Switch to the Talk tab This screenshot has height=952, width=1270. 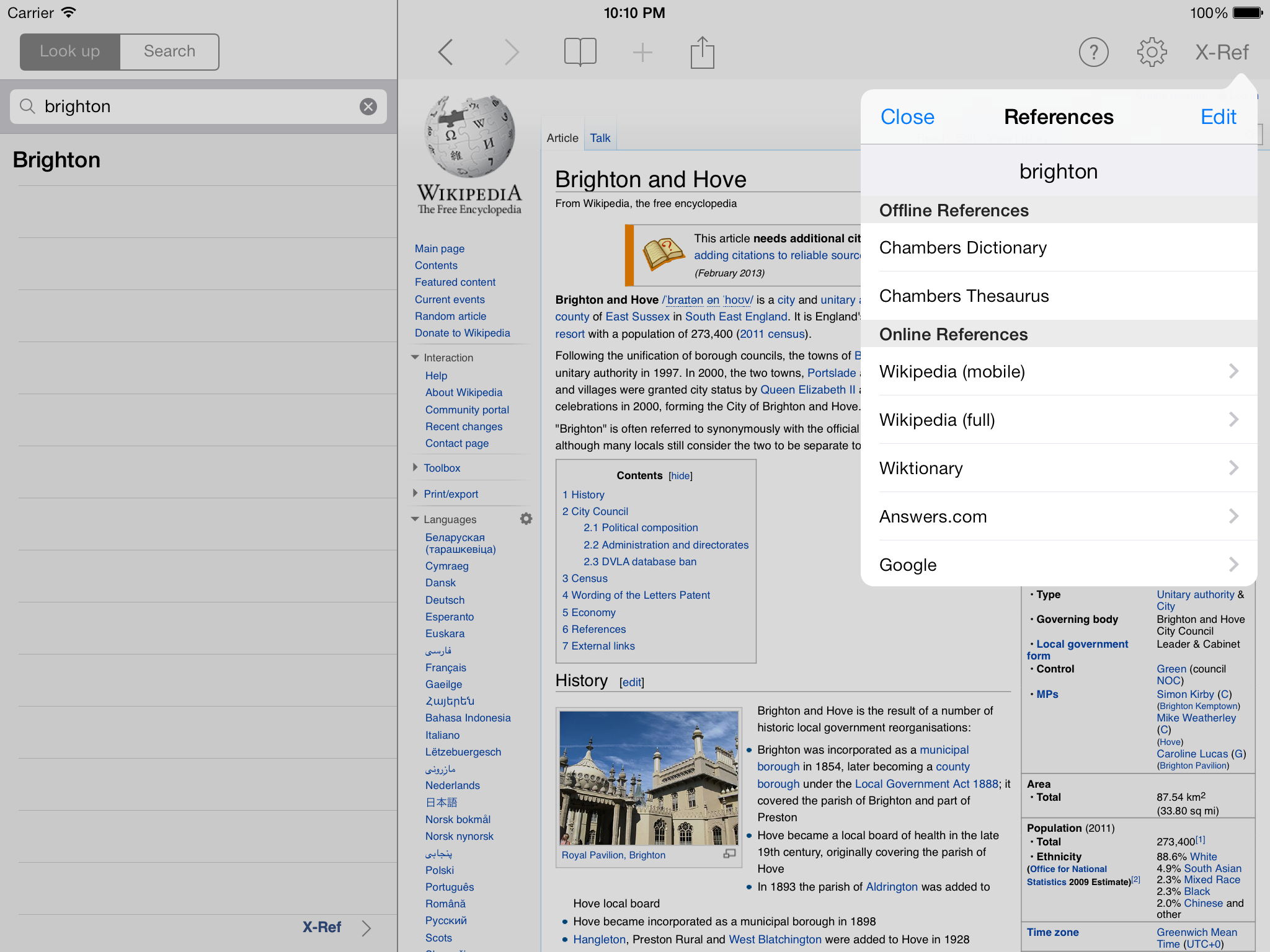(x=600, y=138)
